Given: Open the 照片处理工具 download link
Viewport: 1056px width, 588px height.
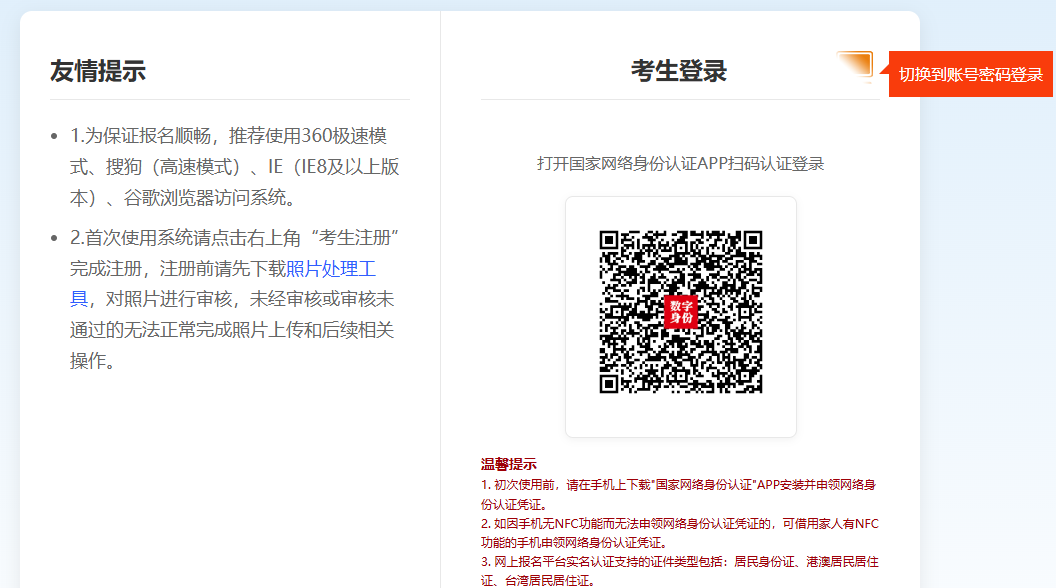Looking at the screenshot, I should click(x=331, y=269).
